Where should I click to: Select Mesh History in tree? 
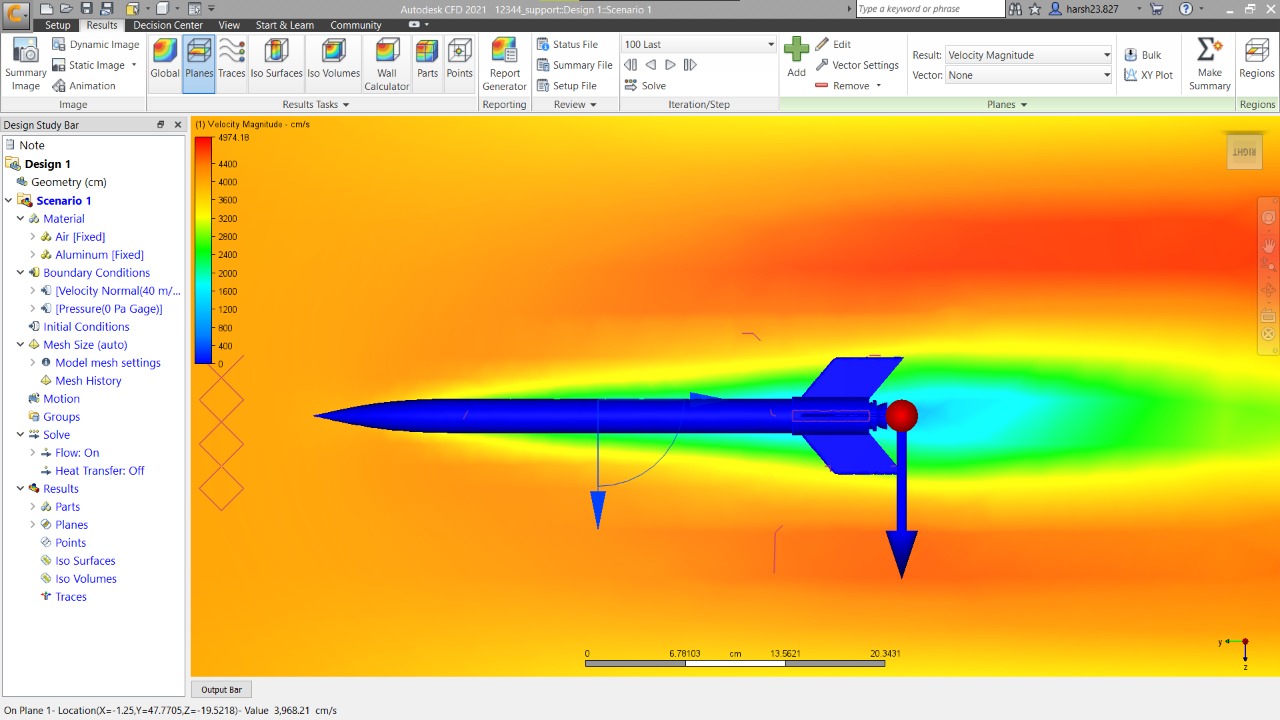(x=88, y=381)
